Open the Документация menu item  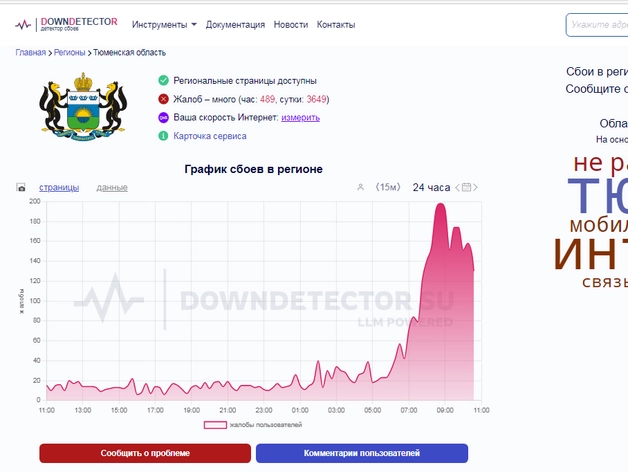(x=235, y=25)
